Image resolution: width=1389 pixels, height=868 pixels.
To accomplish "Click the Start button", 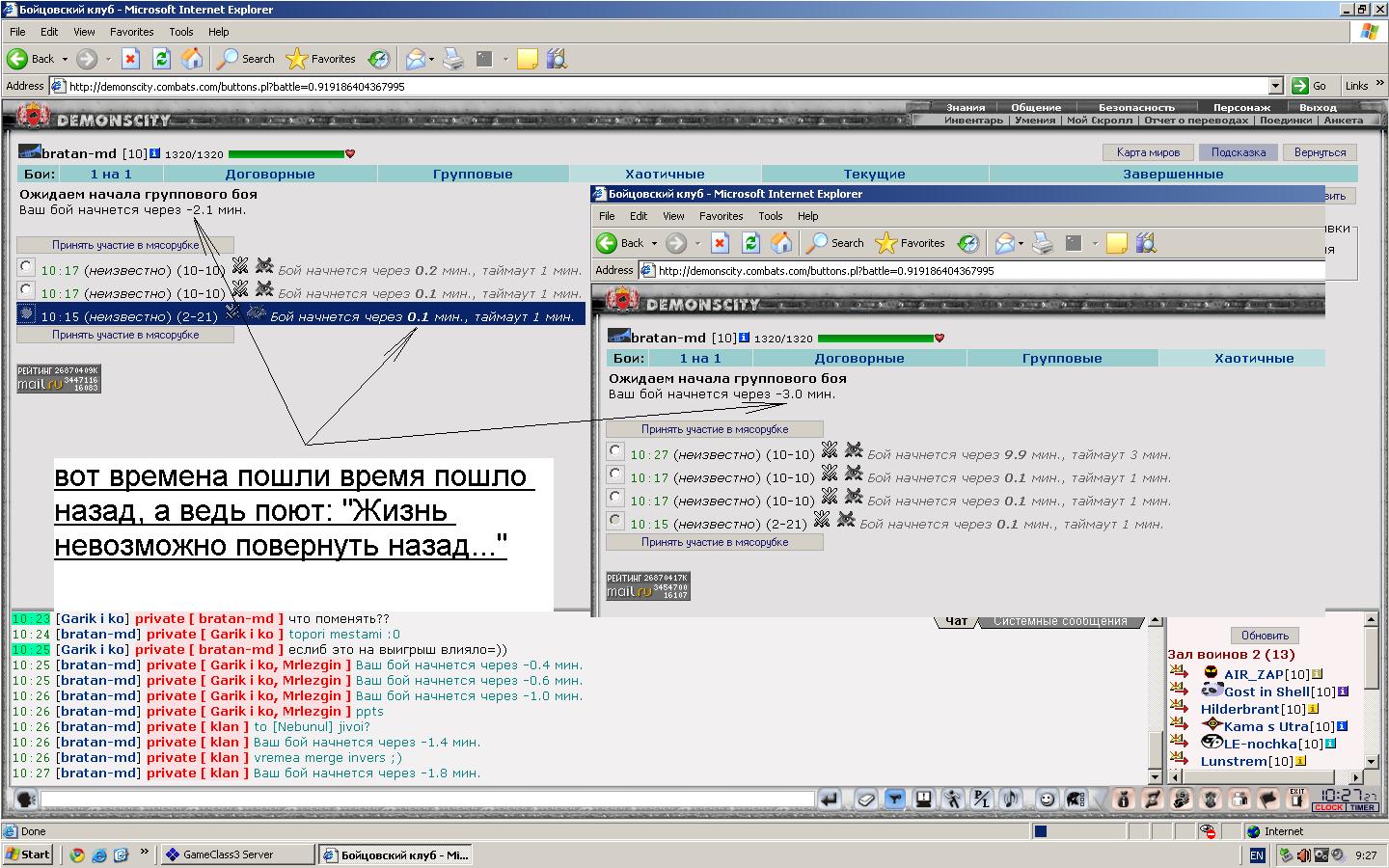I will [x=28, y=854].
